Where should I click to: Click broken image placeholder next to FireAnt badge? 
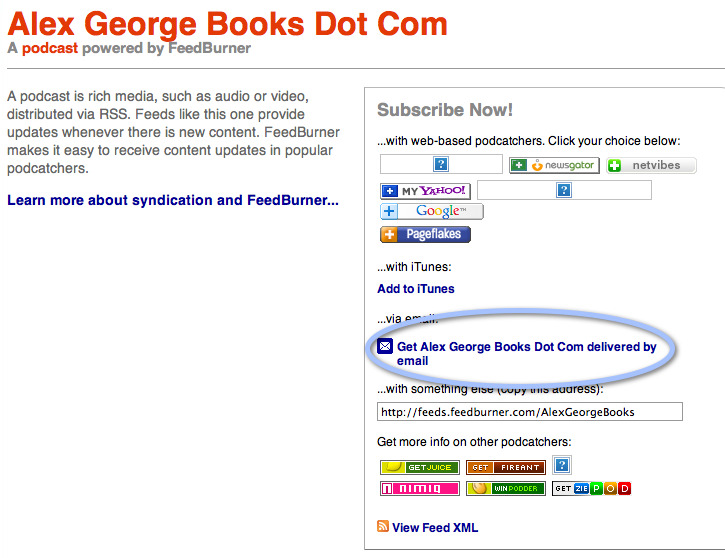click(x=562, y=465)
